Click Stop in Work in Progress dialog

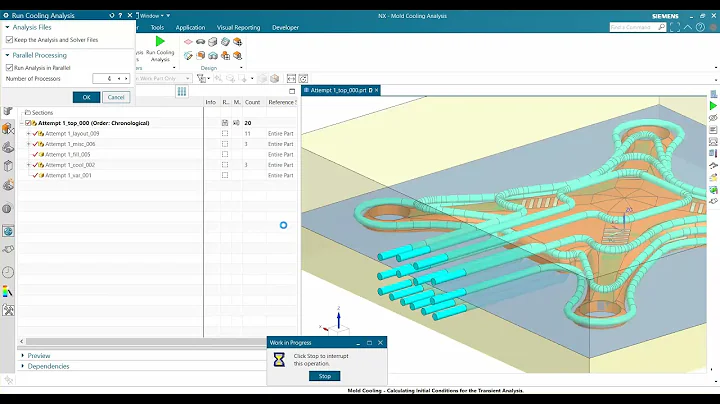coord(325,376)
